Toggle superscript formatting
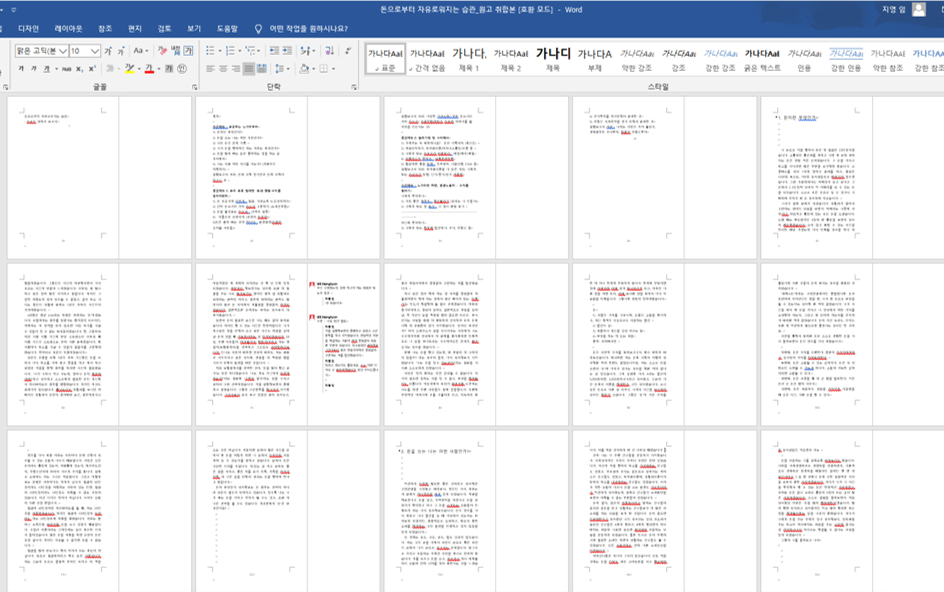Image resolution: width=944 pixels, height=592 pixels. tap(92, 69)
